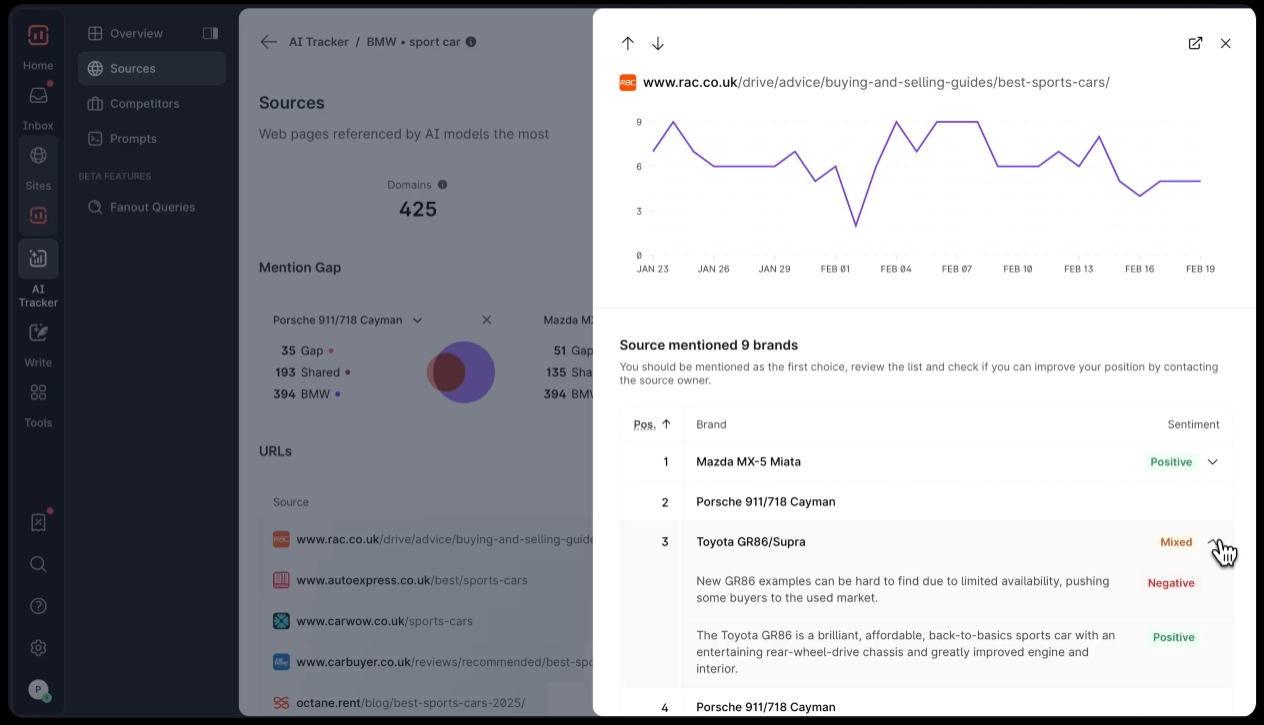Screen dimensions: 1264x725
Task: Click the 'Source mentioned 9 brands' heading
Action: 709,345
